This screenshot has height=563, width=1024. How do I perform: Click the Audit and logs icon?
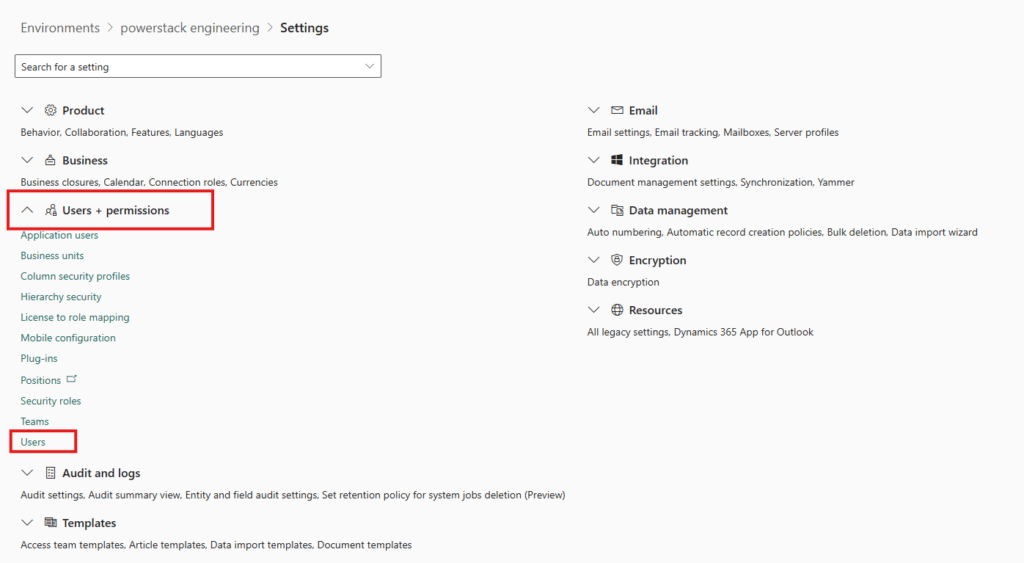tap(51, 473)
